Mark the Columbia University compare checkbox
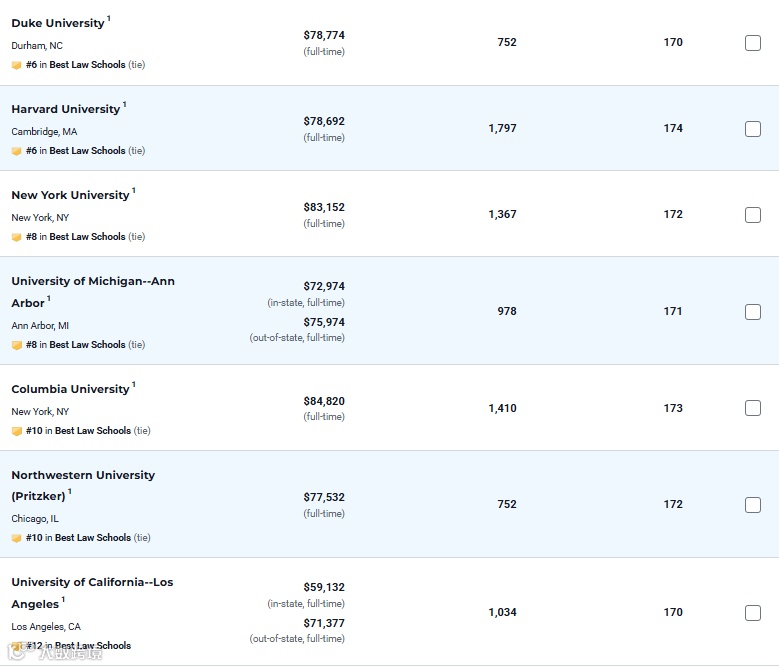Image resolution: width=779 pixels, height=667 pixels. pos(753,408)
